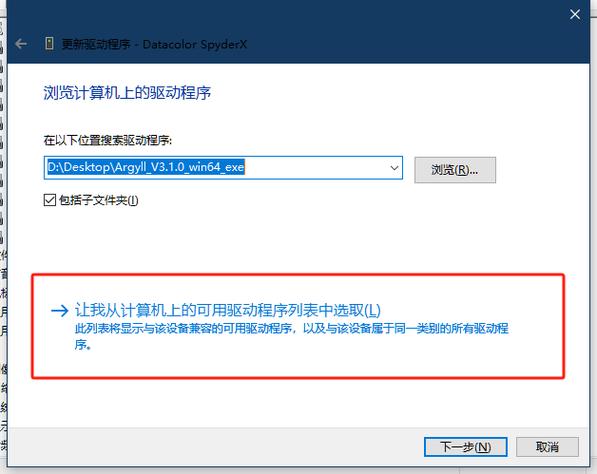Click the 包括子文件夹(I) label text
The width and height of the screenshot is (597, 474).
coord(99,200)
